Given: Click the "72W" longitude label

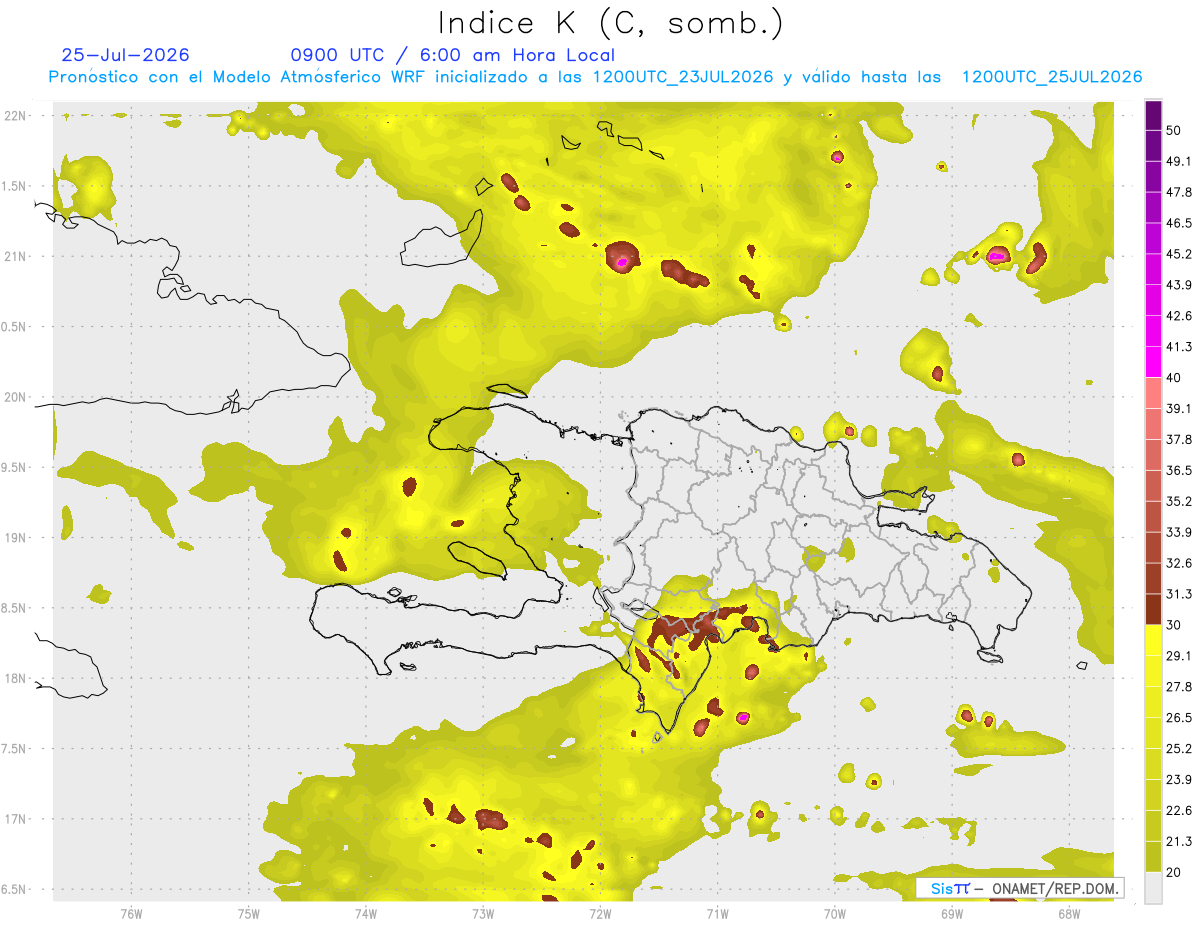Looking at the screenshot, I should point(600,914).
